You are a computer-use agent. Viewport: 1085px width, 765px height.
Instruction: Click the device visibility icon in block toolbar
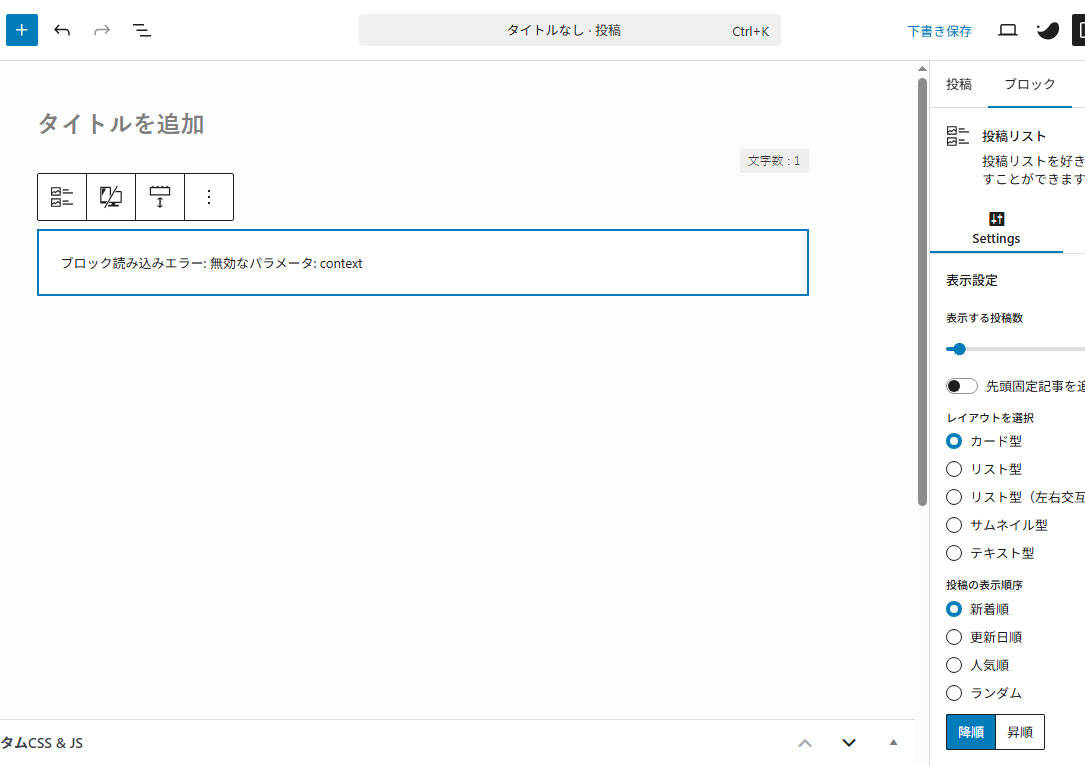[x=111, y=197]
